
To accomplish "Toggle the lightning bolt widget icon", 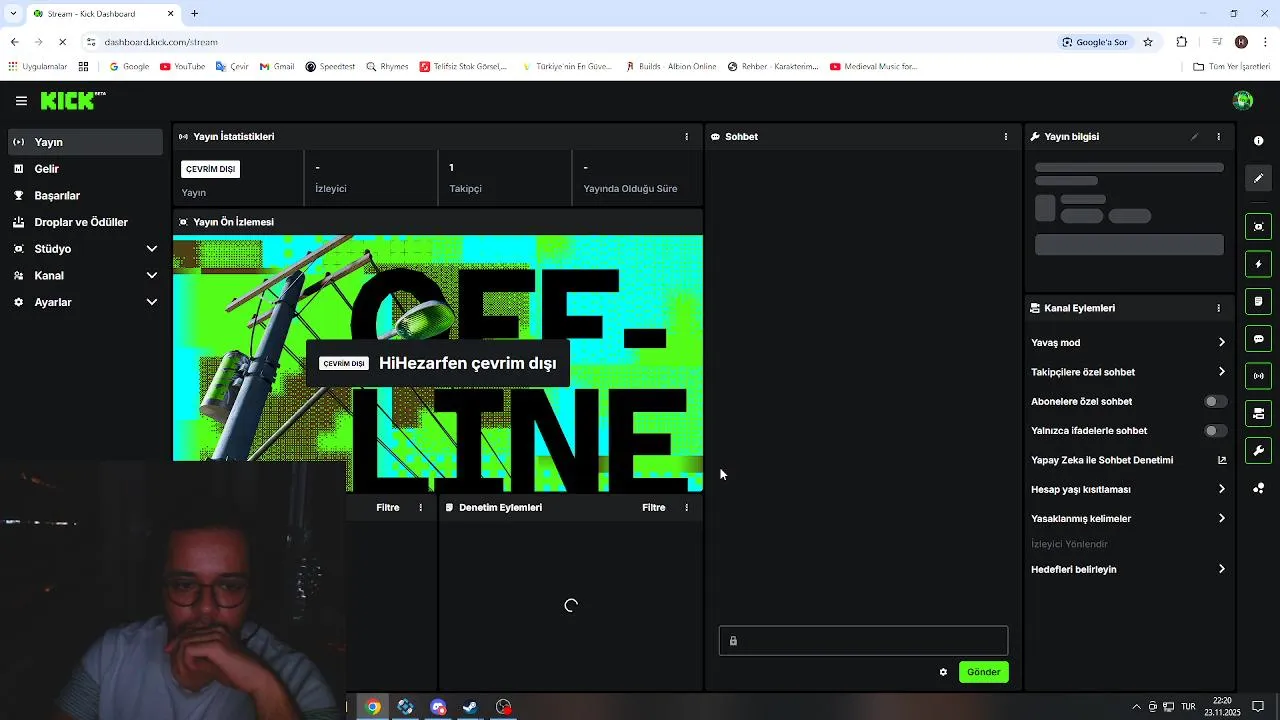I will tap(1258, 264).
